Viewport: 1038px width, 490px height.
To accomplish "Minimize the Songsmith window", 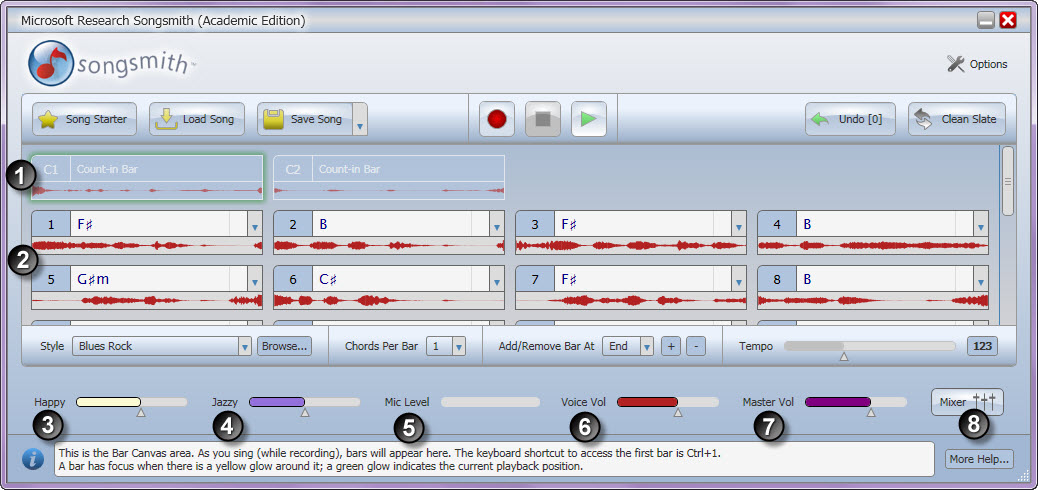I will click(986, 21).
